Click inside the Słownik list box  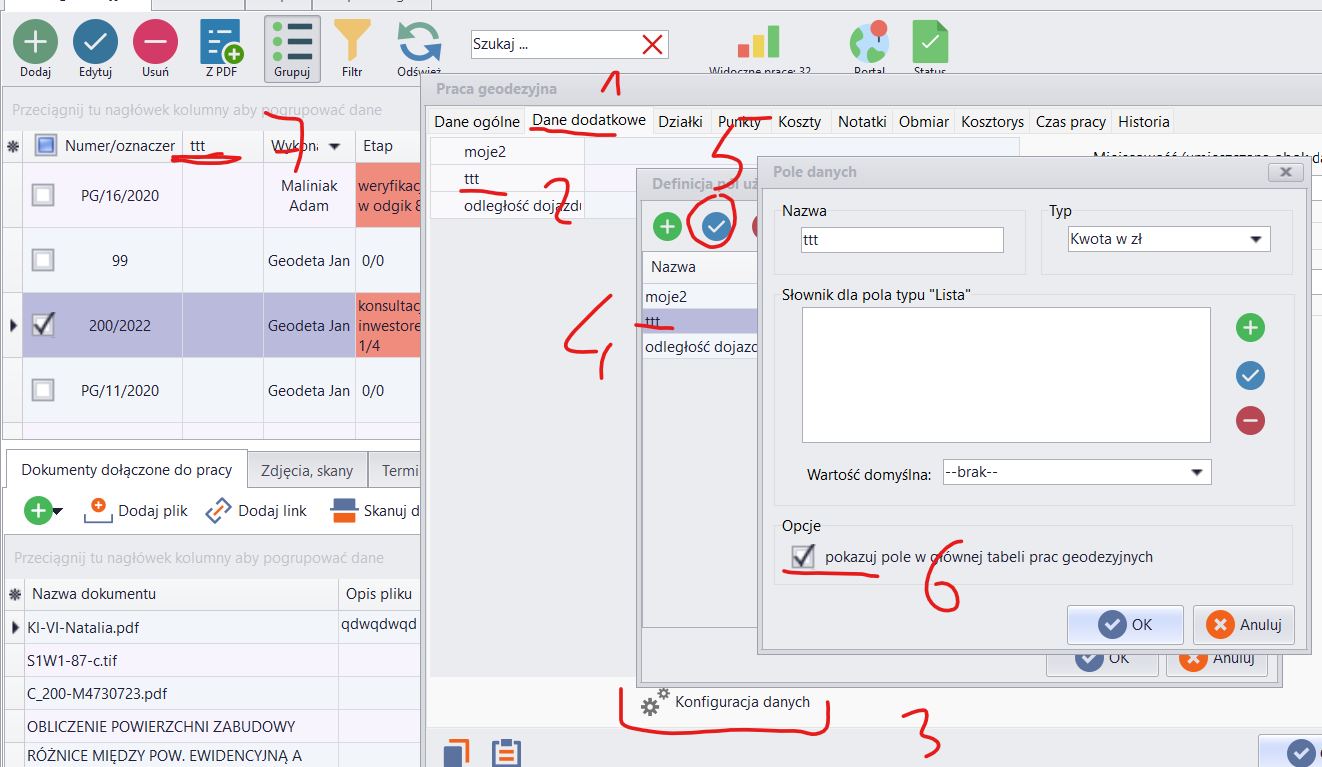point(1006,375)
